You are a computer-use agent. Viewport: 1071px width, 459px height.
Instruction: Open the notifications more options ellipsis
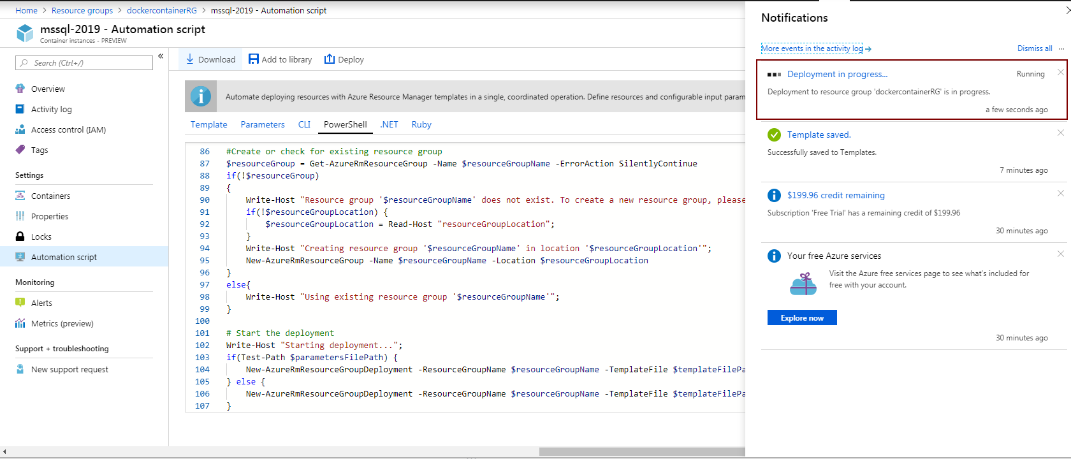coord(1061,48)
